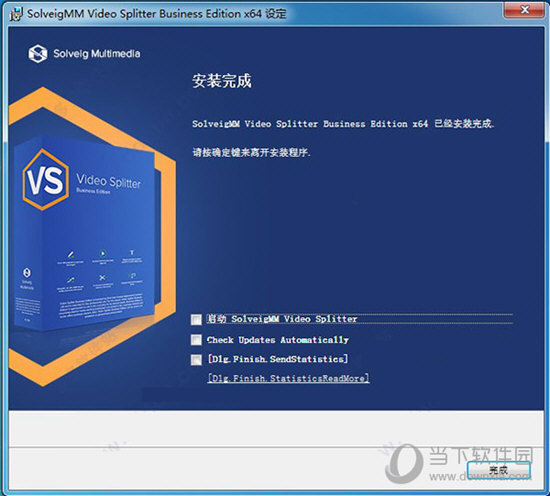
Task: Click the 完成 finish button
Action: click(498, 470)
